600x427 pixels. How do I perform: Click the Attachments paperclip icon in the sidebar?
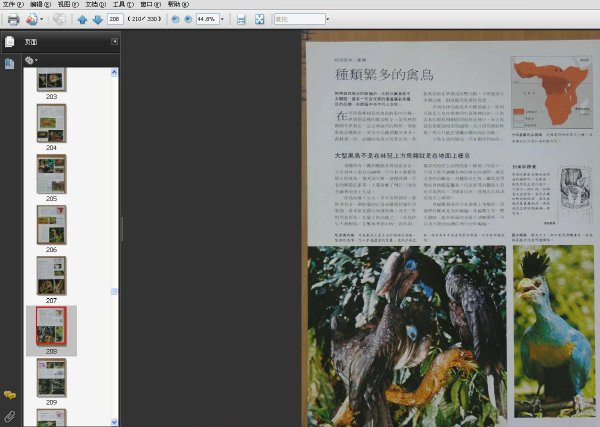tap(10, 416)
